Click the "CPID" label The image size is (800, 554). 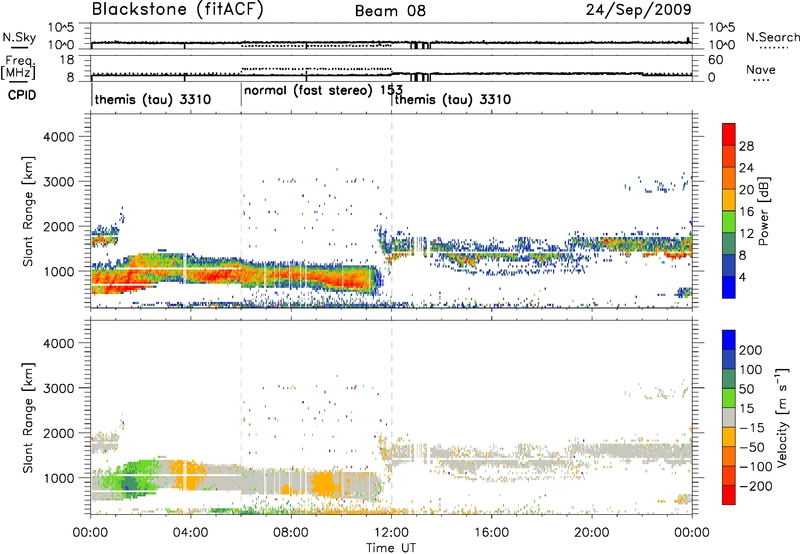pyautogui.click(x=22, y=95)
